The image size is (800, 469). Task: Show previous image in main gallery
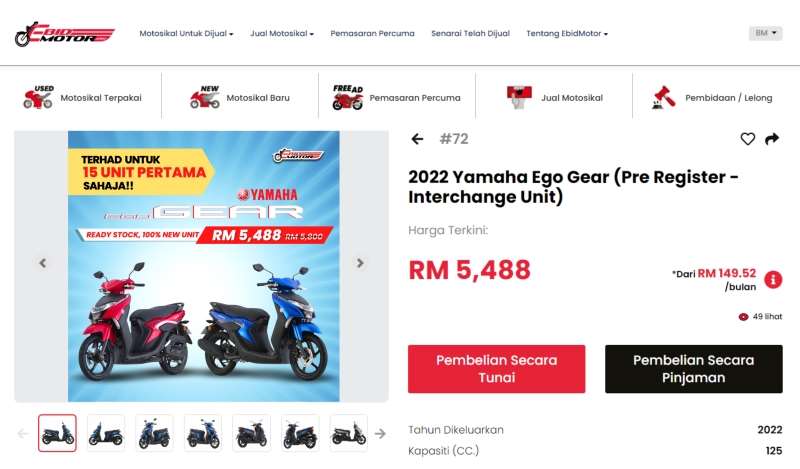43,263
